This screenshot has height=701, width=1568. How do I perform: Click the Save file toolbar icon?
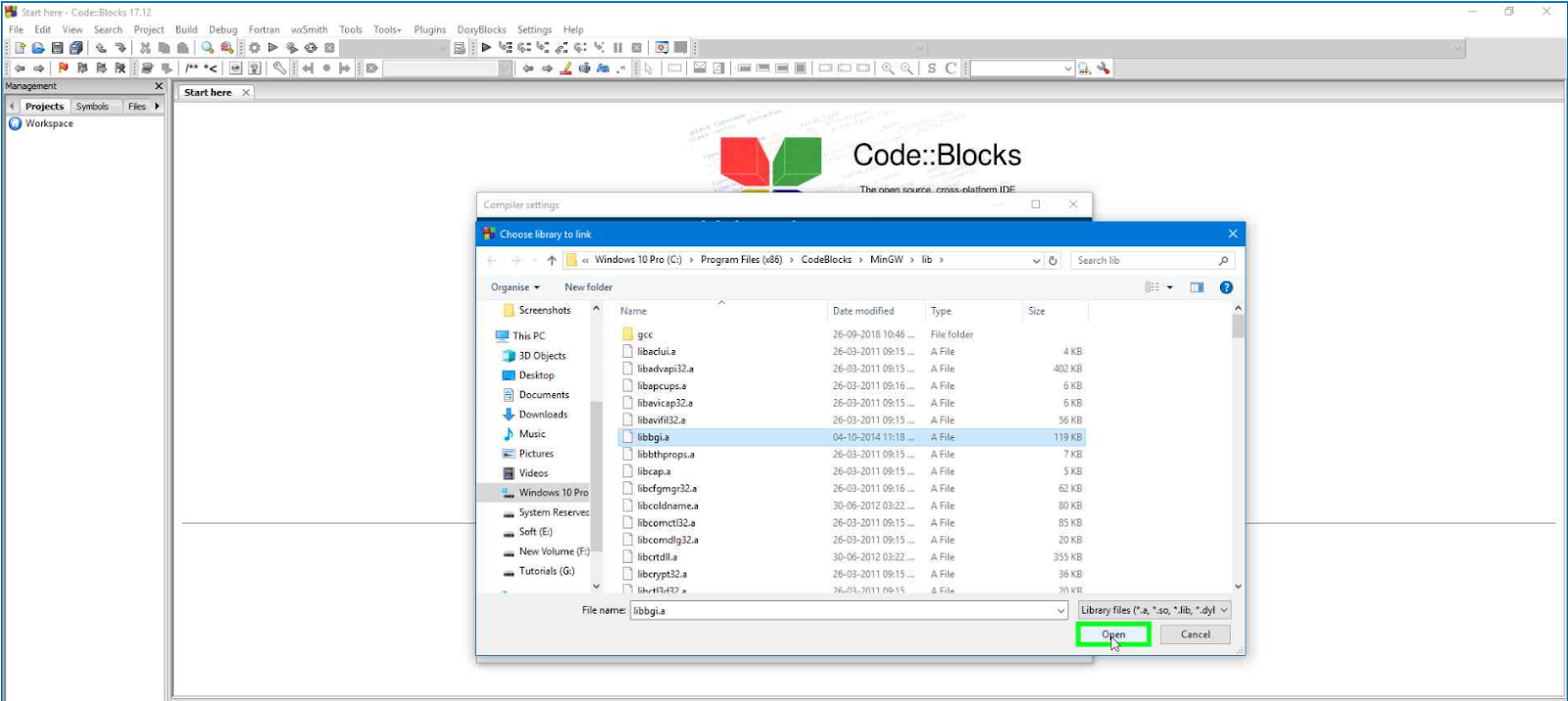tap(57, 48)
